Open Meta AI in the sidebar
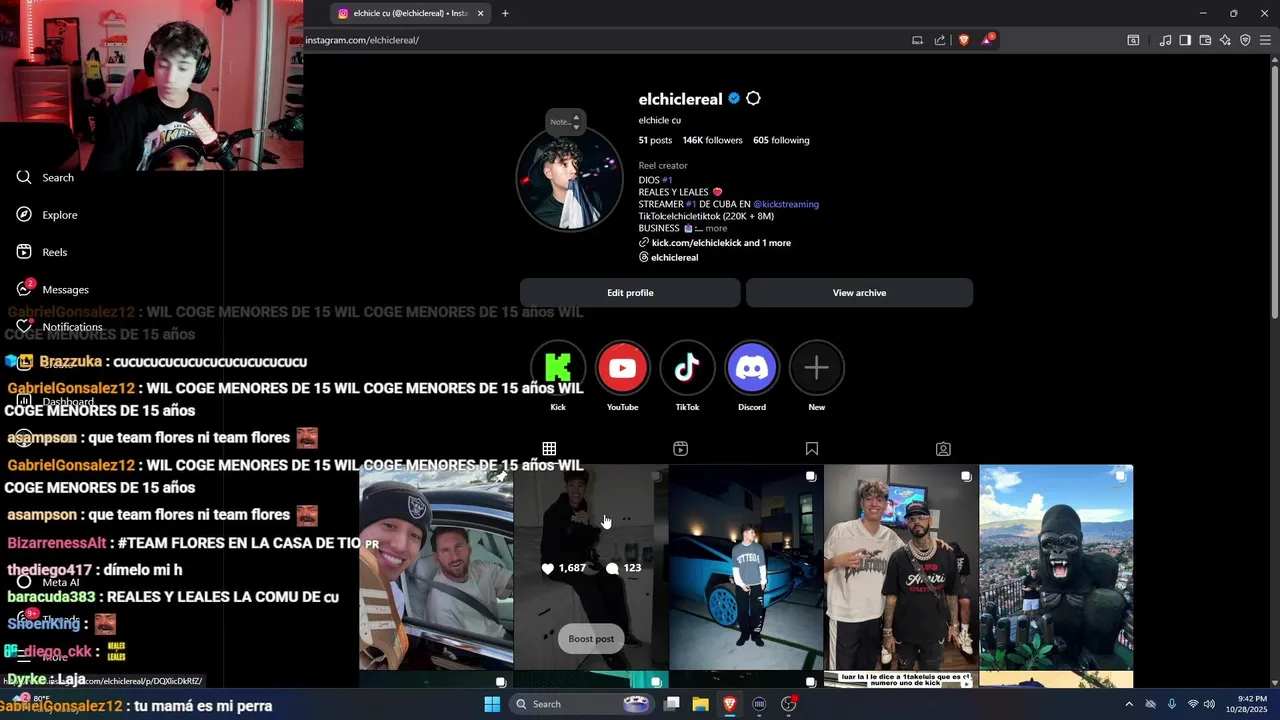 (x=48, y=582)
